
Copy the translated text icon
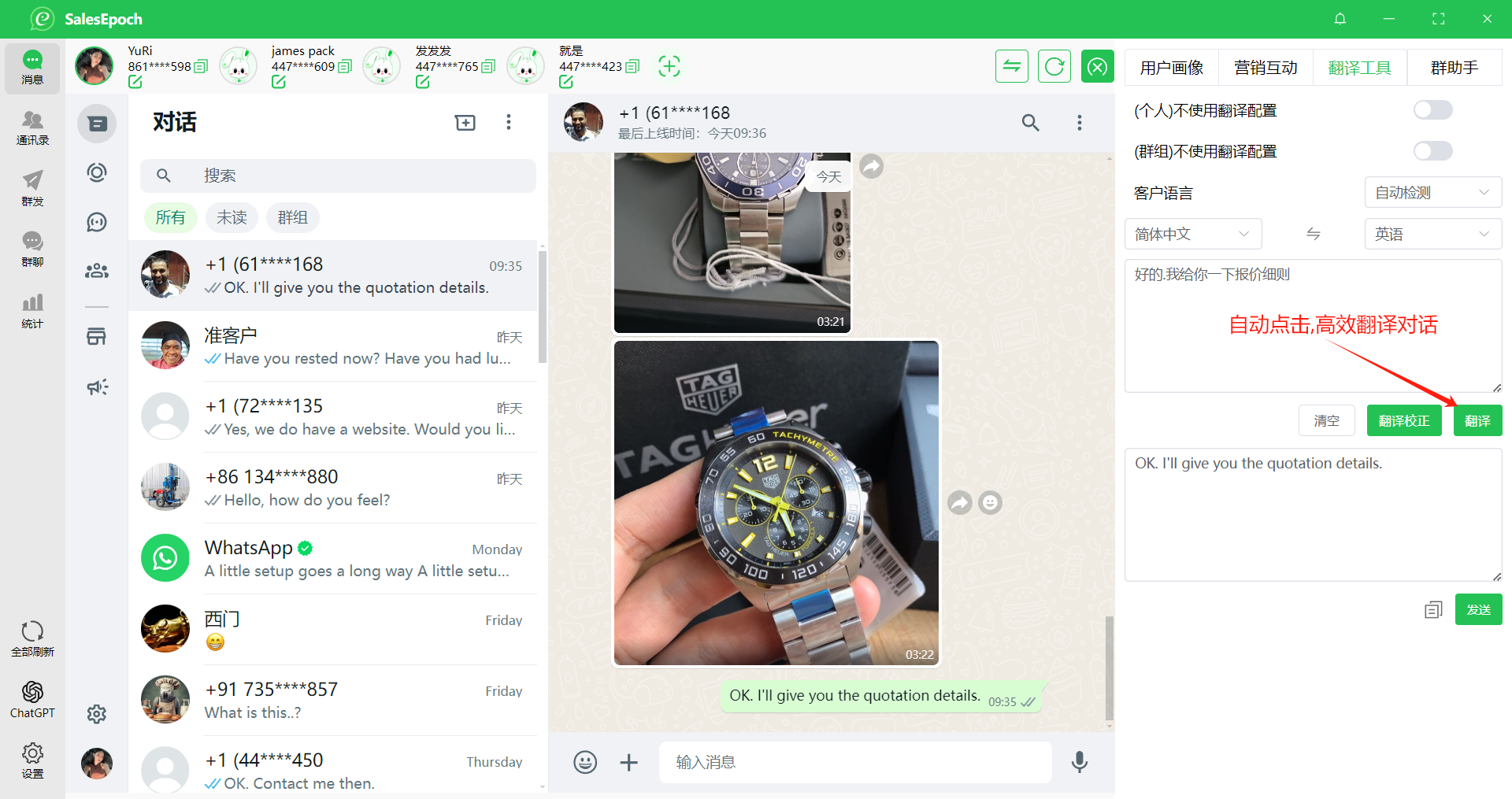click(x=1433, y=610)
